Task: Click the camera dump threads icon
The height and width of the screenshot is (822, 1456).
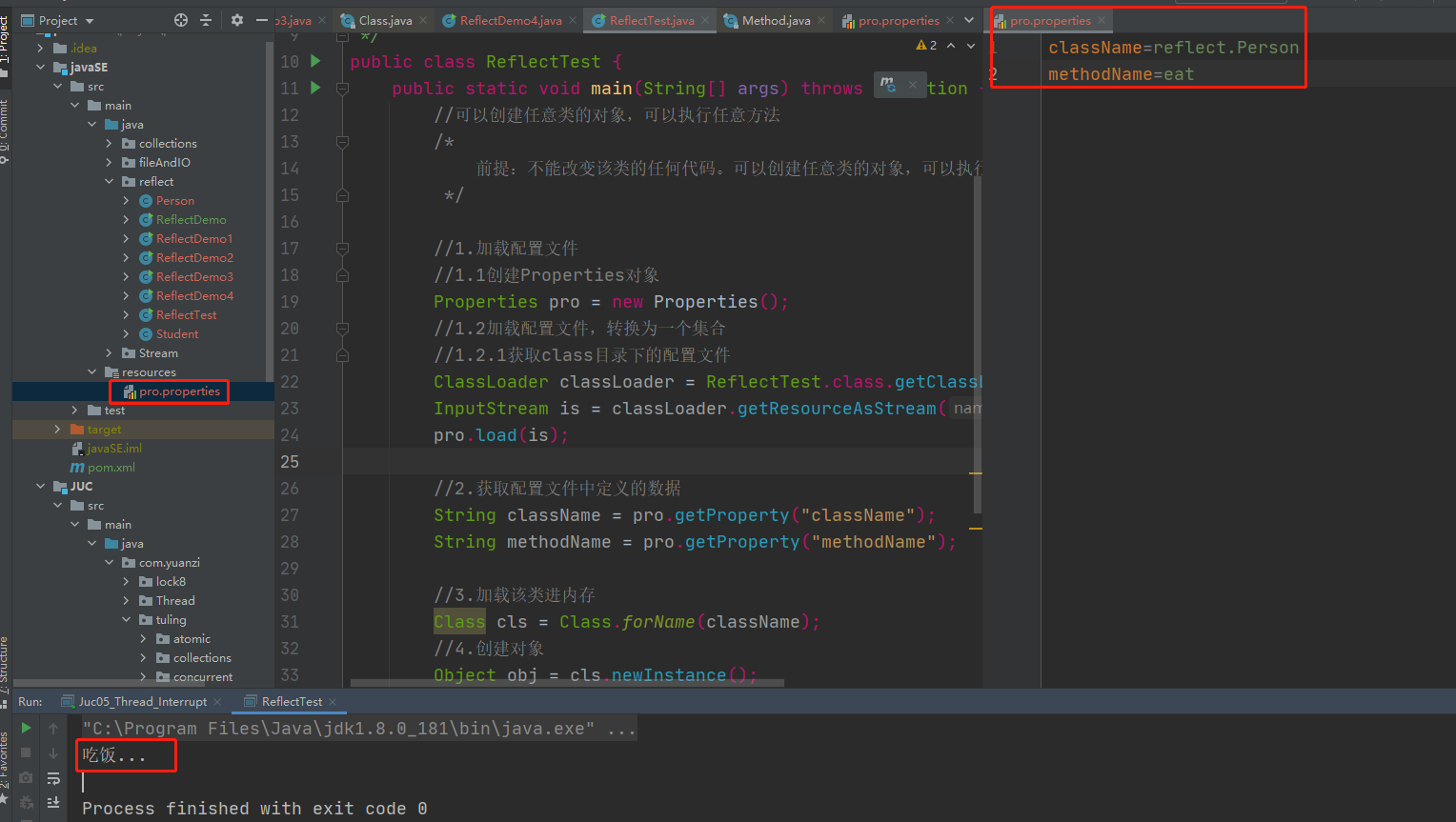Action: pyautogui.click(x=26, y=778)
